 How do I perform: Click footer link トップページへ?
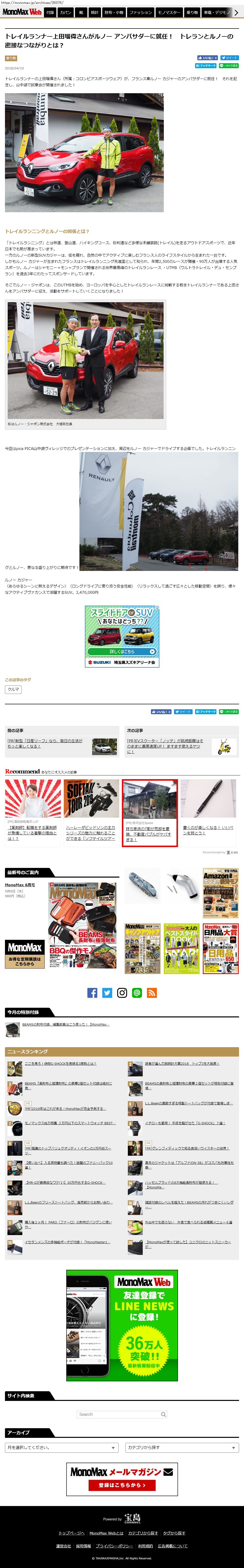[x=71, y=1533]
